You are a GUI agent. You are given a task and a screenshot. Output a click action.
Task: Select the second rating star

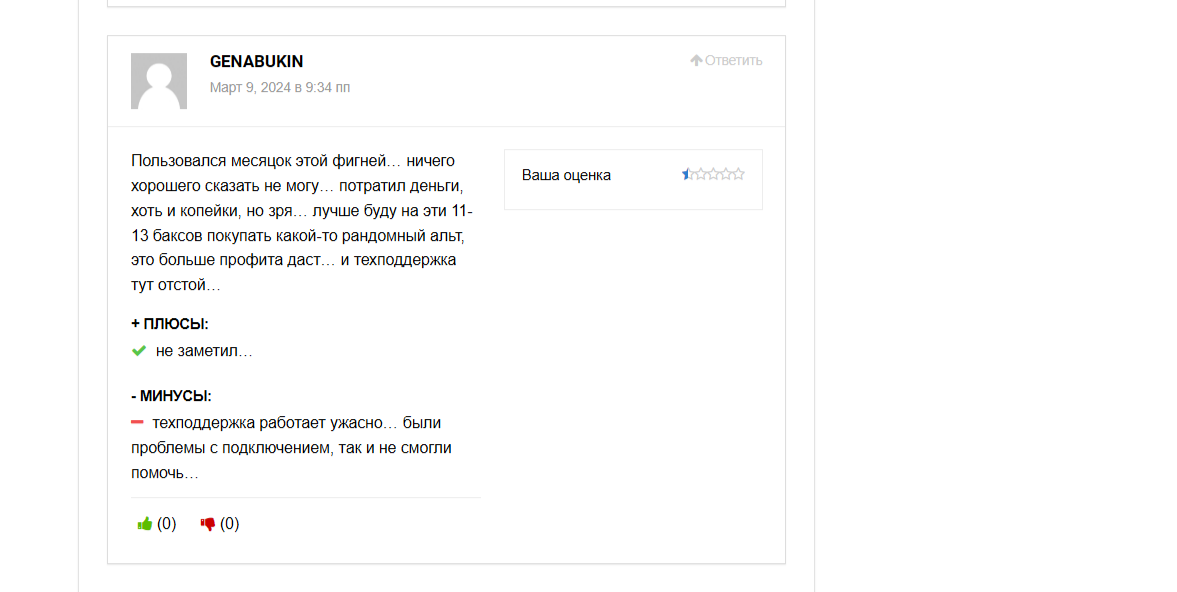700,174
